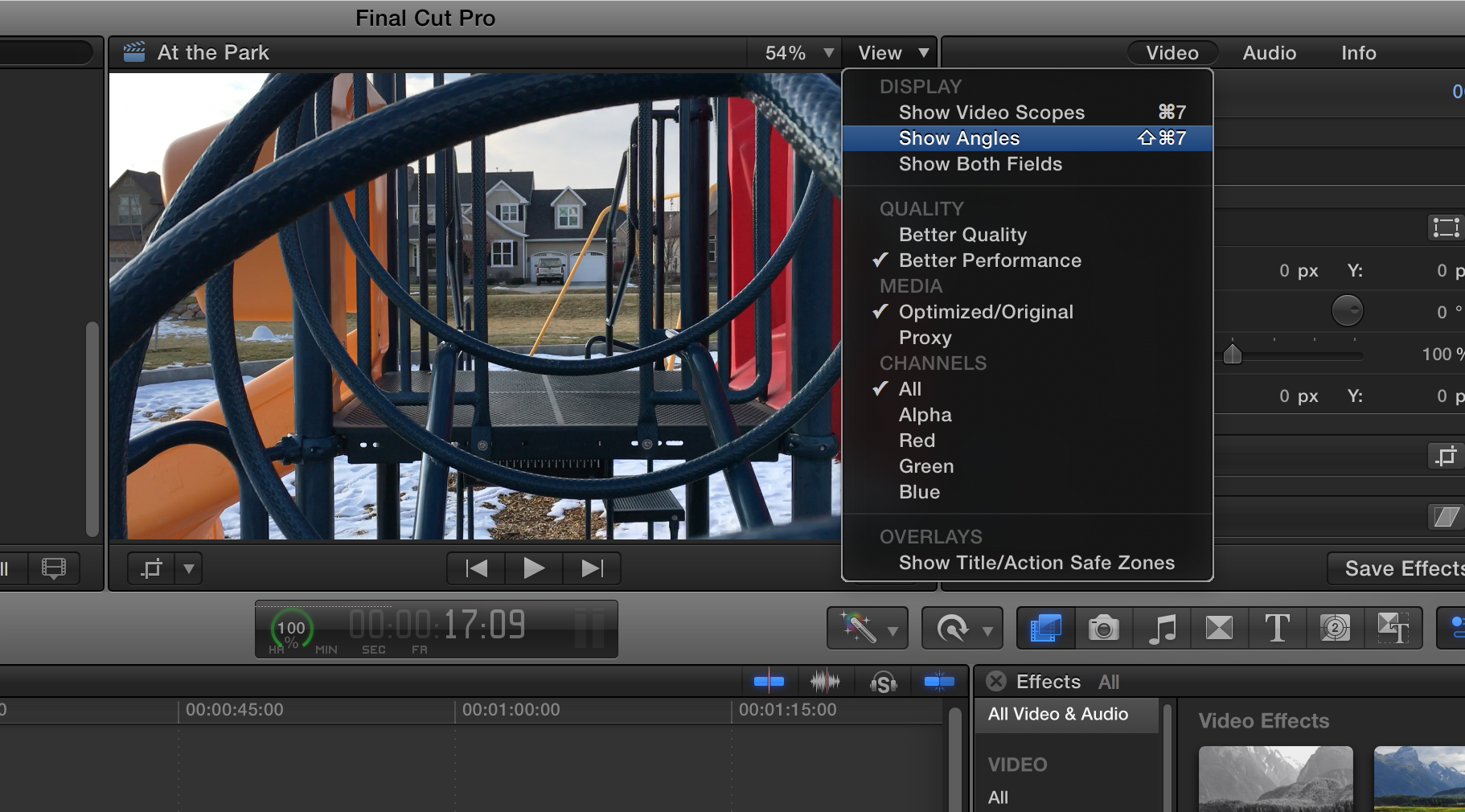Open the Transitions browser icon
This screenshot has width=1465, height=812.
(x=1219, y=628)
